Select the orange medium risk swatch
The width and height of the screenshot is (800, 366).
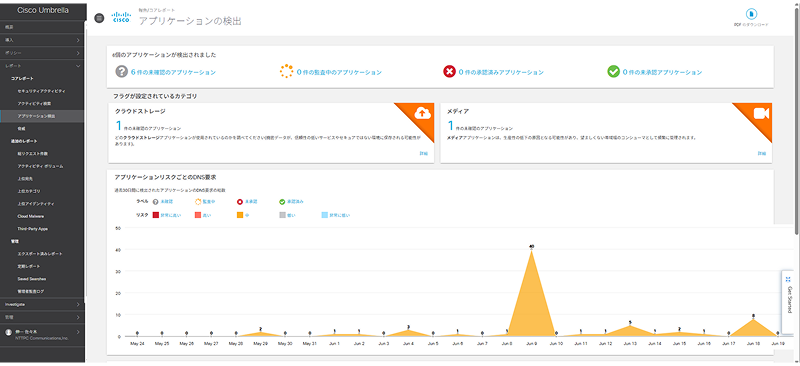[240, 215]
